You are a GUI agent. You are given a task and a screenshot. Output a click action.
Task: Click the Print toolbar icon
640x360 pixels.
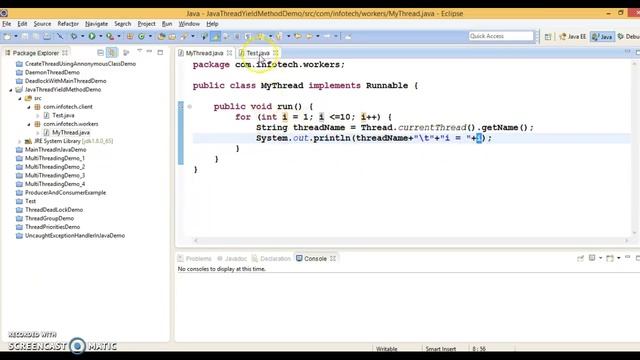click(47, 37)
